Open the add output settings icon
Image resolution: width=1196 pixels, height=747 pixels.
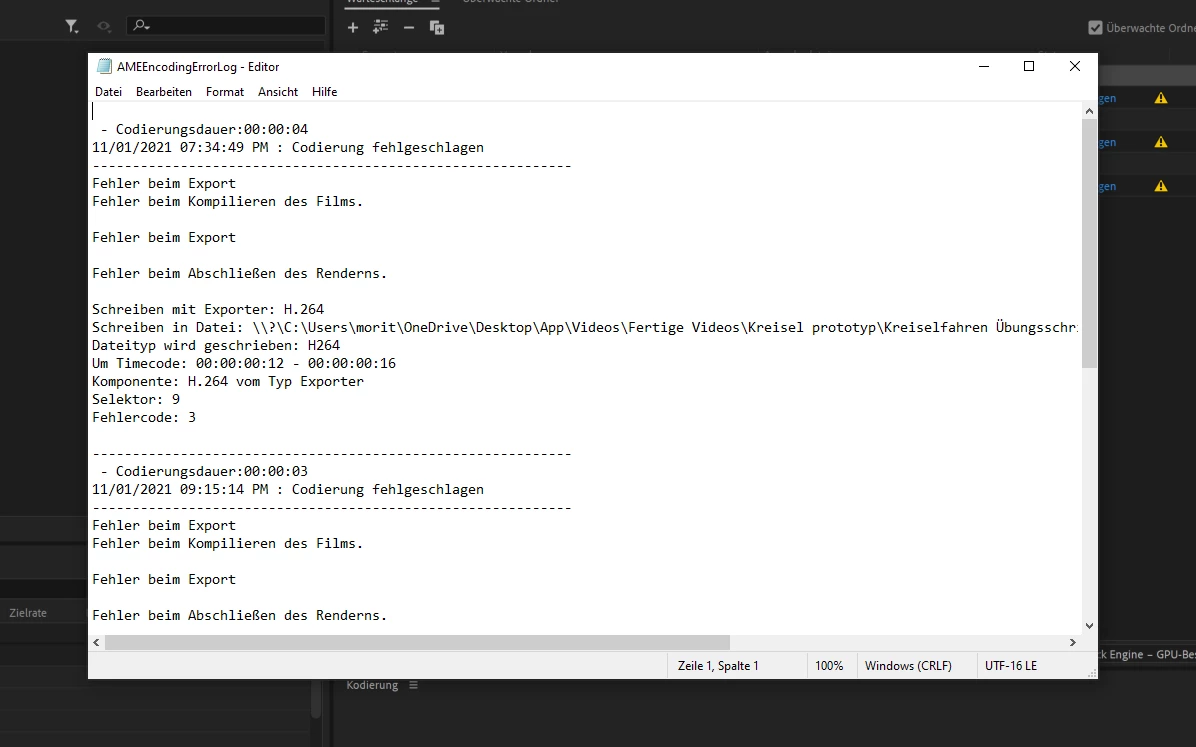pyautogui.click(x=381, y=27)
